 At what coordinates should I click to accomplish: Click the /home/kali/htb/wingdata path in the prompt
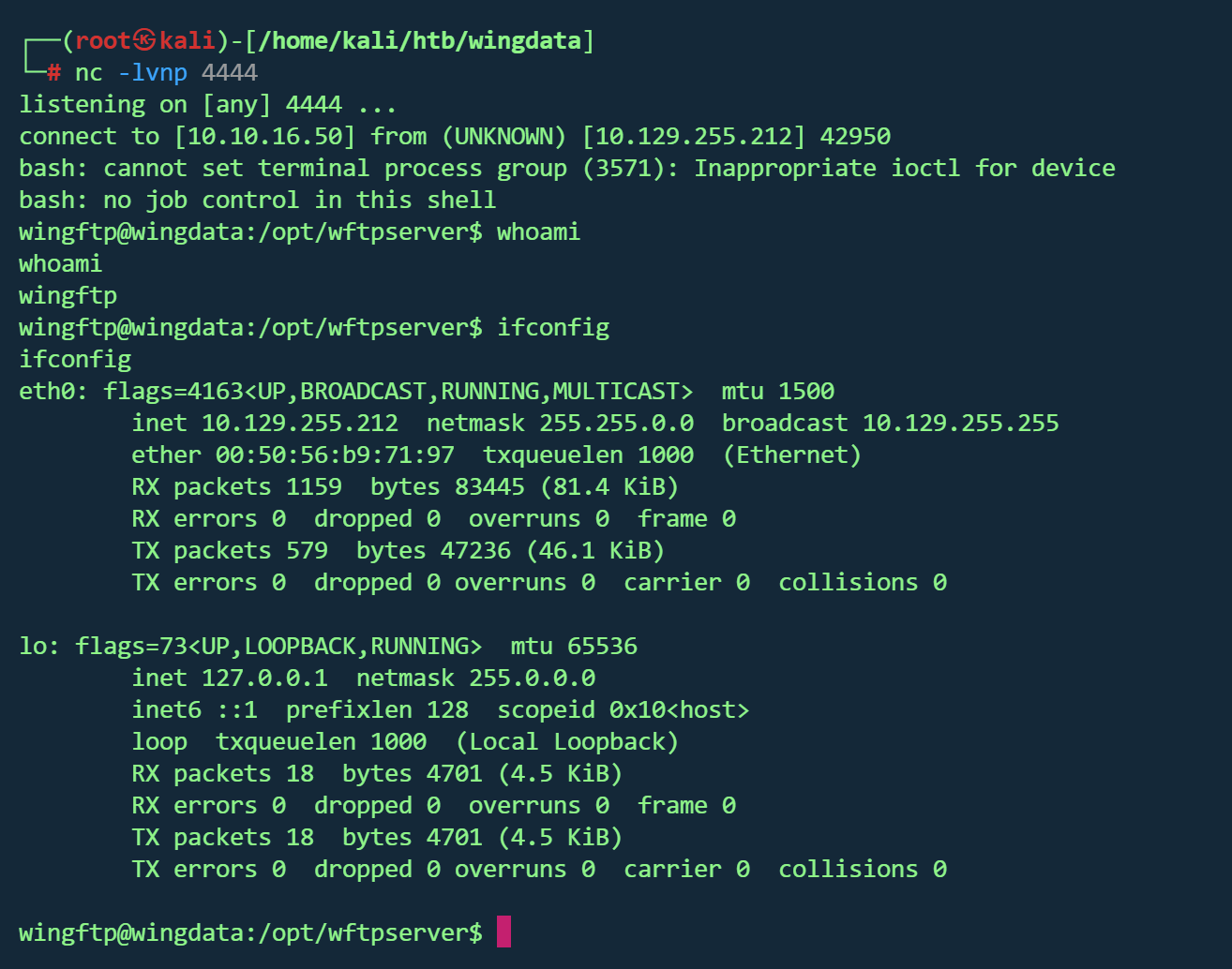pos(419,41)
